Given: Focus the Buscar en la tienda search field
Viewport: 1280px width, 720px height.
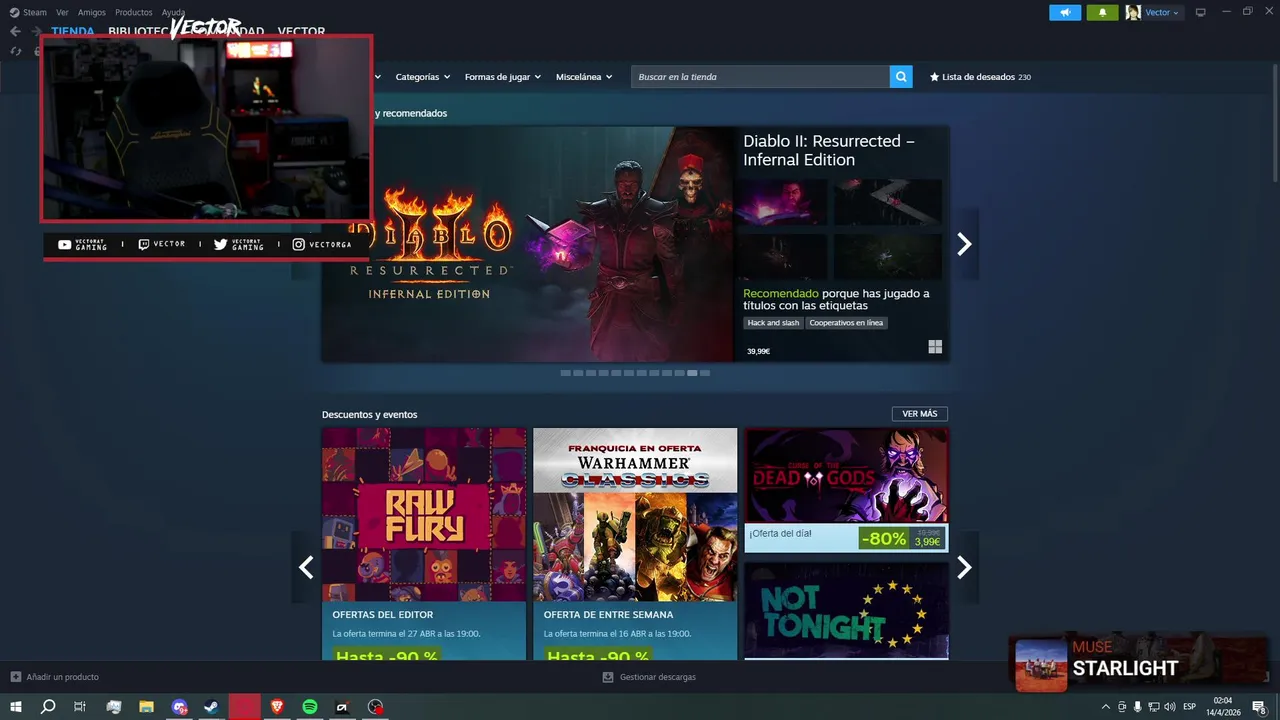Looking at the screenshot, I should 760,77.
